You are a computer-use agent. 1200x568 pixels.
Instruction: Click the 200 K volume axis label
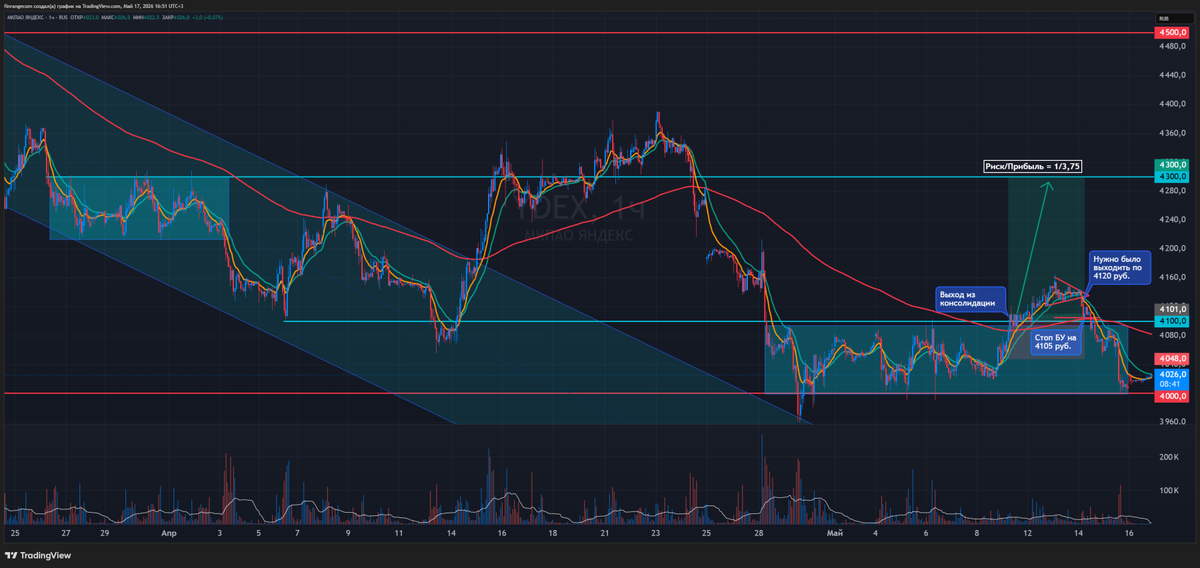[1168, 456]
